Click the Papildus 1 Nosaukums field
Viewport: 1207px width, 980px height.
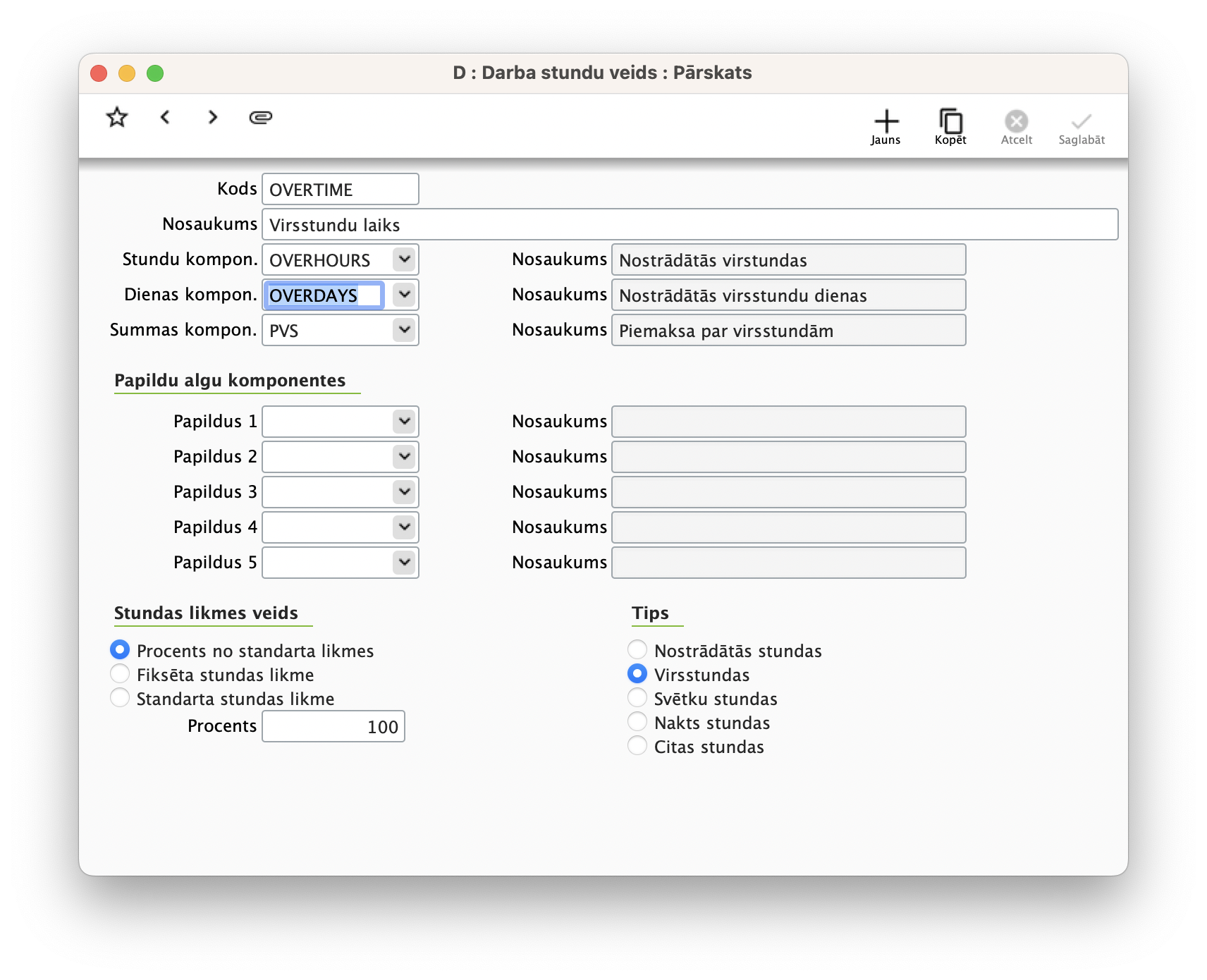[x=788, y=422]
